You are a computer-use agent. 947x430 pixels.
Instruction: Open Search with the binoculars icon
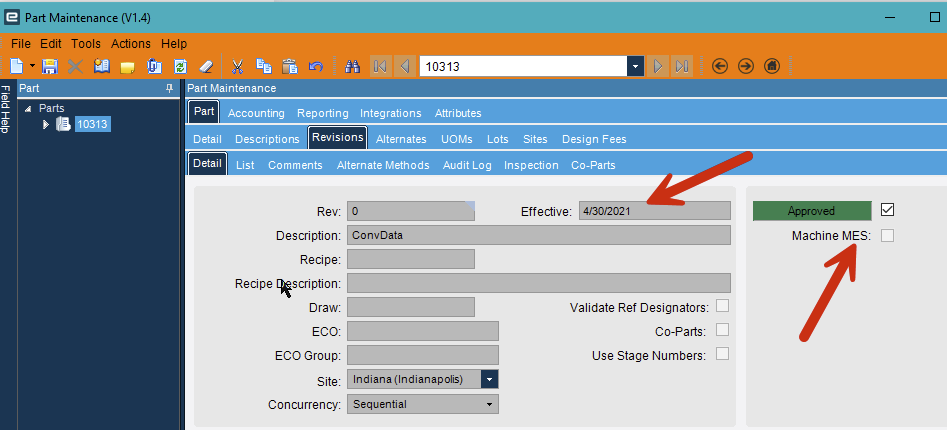tap(352, 66)
